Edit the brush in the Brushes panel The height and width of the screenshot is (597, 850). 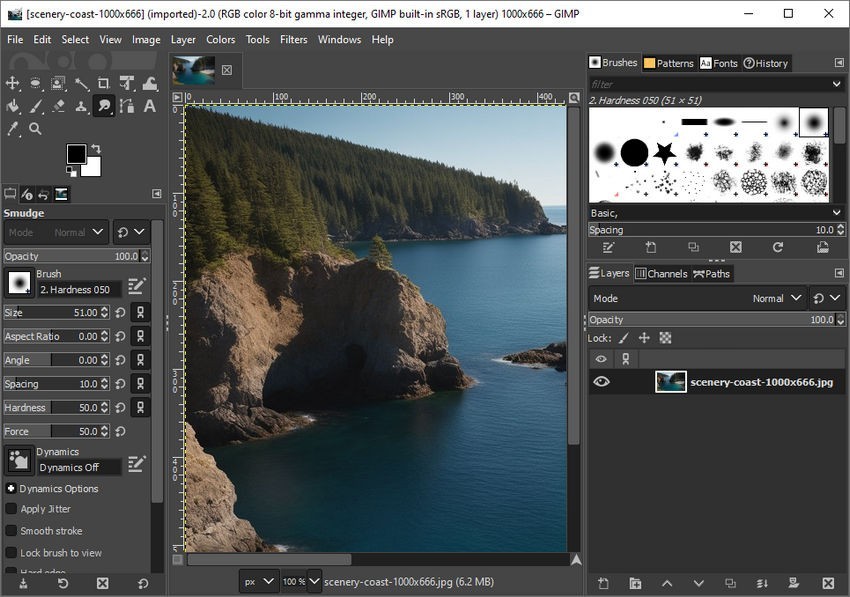[608, 248]
